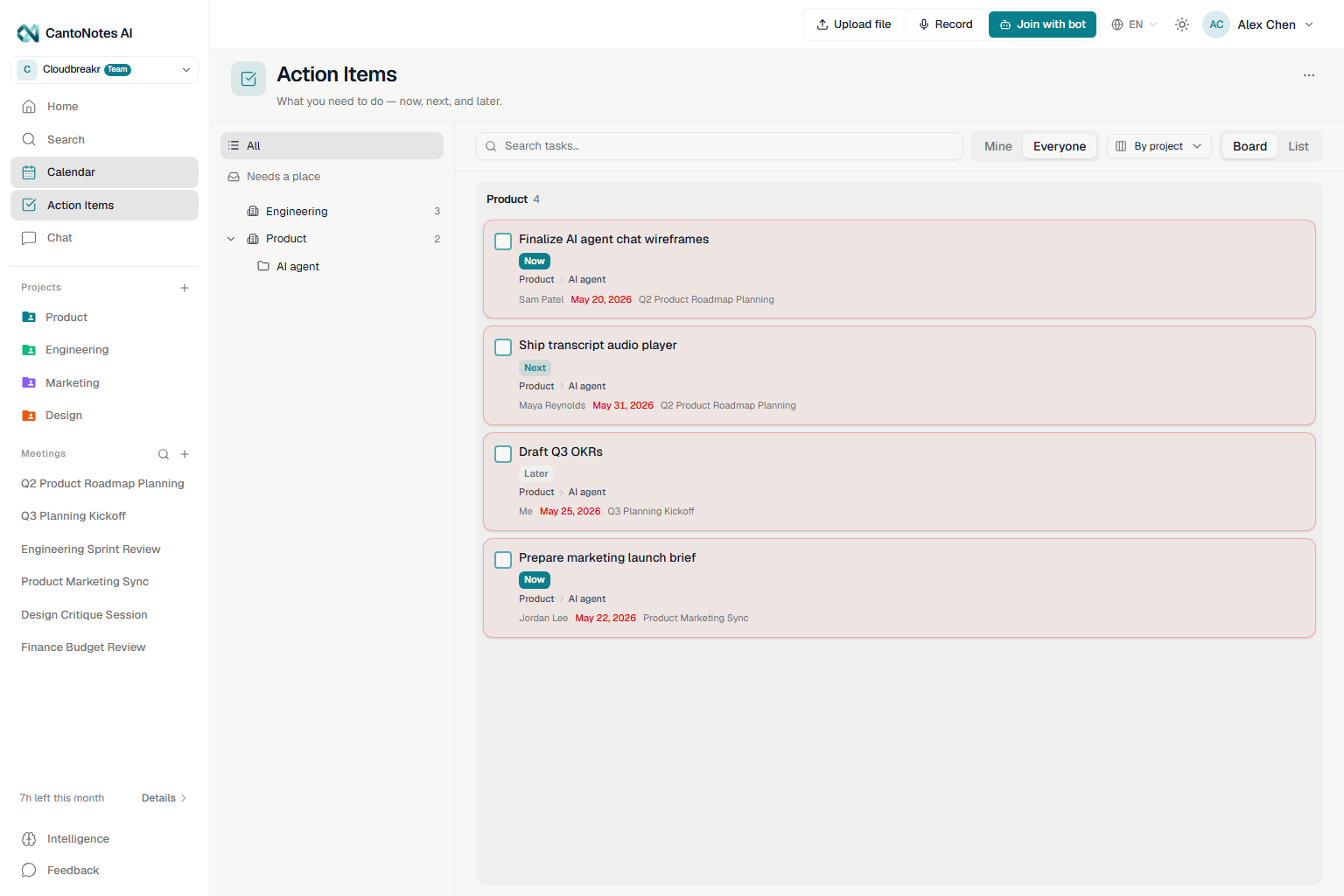Mark Draft Q3 OKRs as done
Viewport: 1344px width, 896px height.
coord(503,454)
